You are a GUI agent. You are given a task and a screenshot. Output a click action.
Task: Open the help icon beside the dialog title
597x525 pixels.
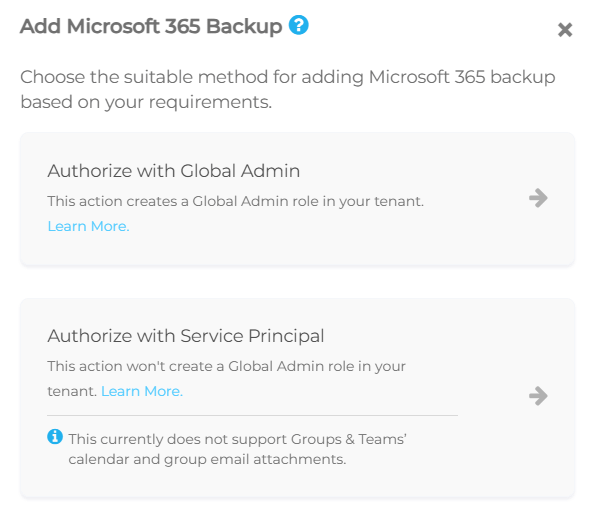point(298,25)
